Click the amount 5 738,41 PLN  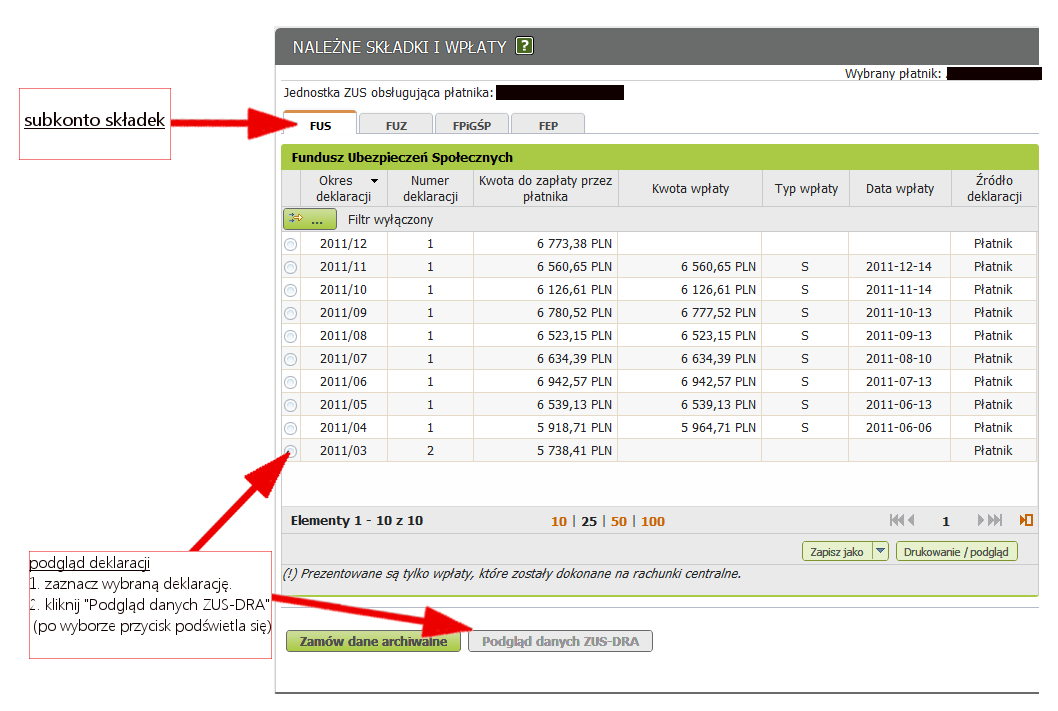click(574, 450)
